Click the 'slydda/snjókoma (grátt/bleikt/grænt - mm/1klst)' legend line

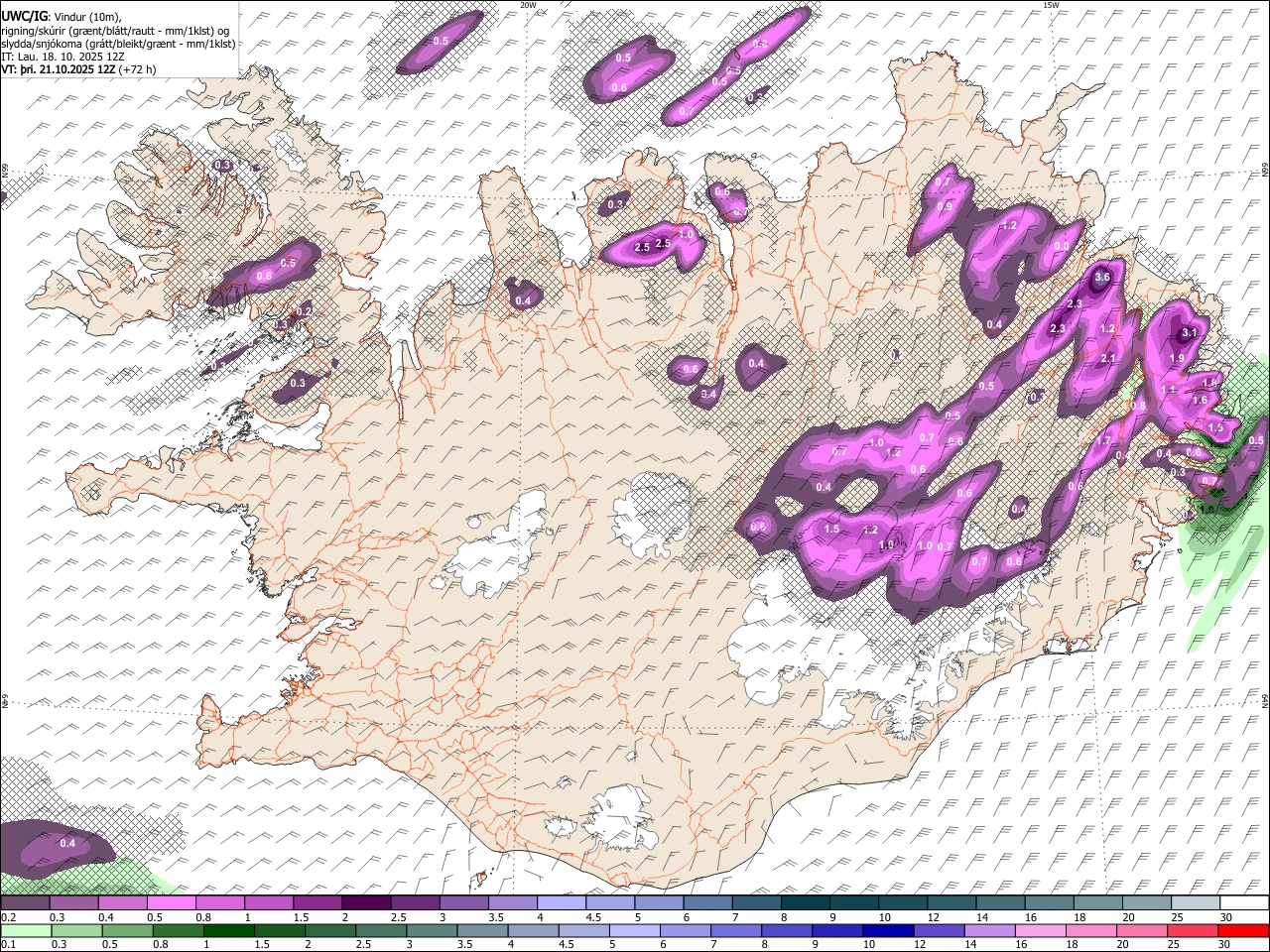[x=118, y=44]
